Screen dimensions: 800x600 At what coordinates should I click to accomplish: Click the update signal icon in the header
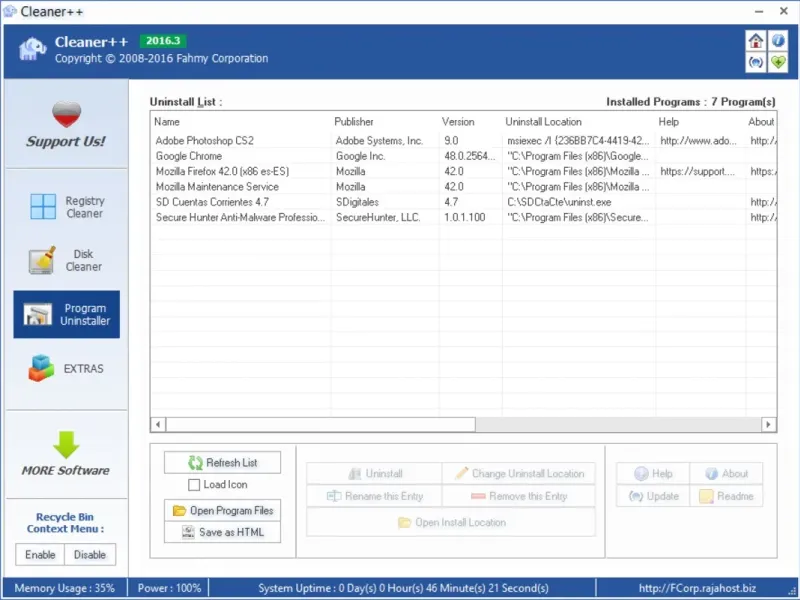(x=756, y=62)
